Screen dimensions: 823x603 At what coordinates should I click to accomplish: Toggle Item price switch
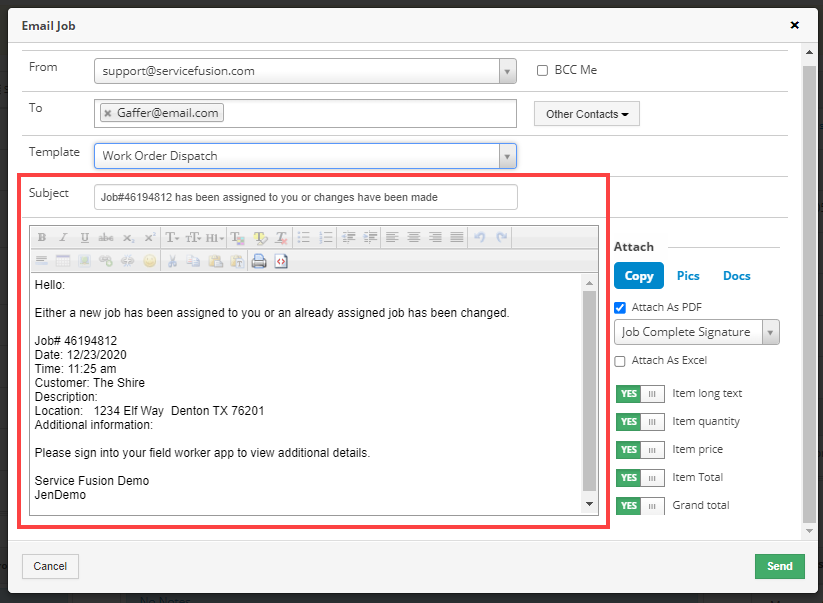click(640, 450)
